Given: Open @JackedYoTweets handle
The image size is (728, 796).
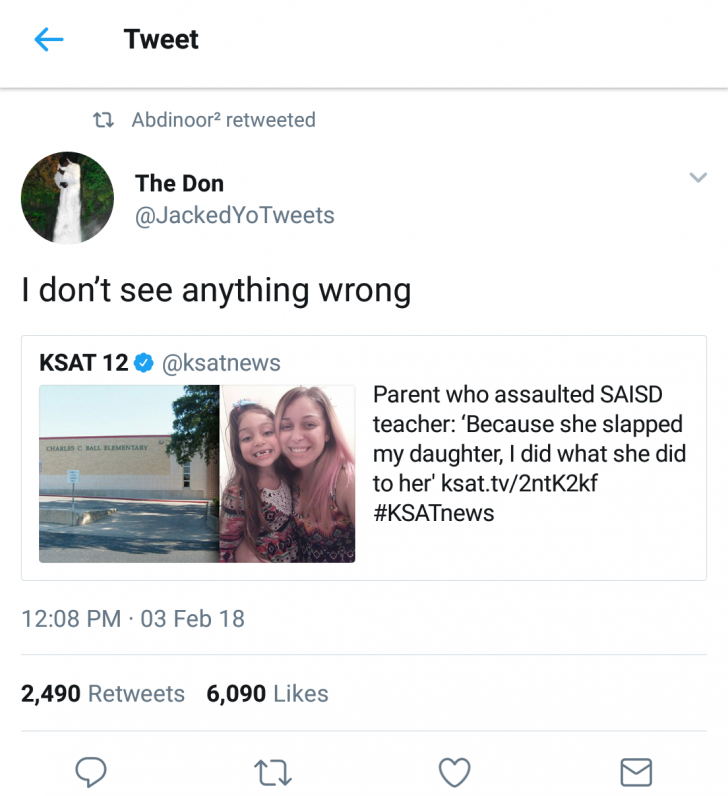Looking at the screenshot, I should [x=234, y=215].
